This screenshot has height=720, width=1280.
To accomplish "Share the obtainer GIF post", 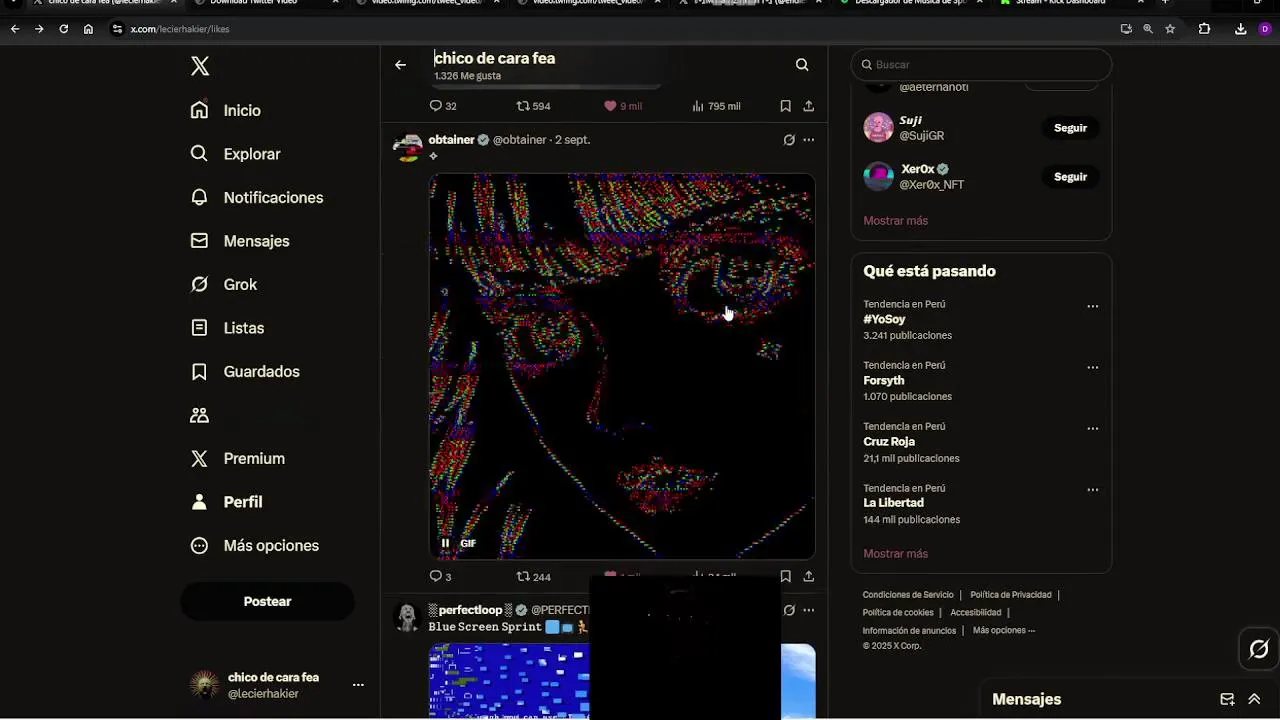I will [x=808, y=577].
